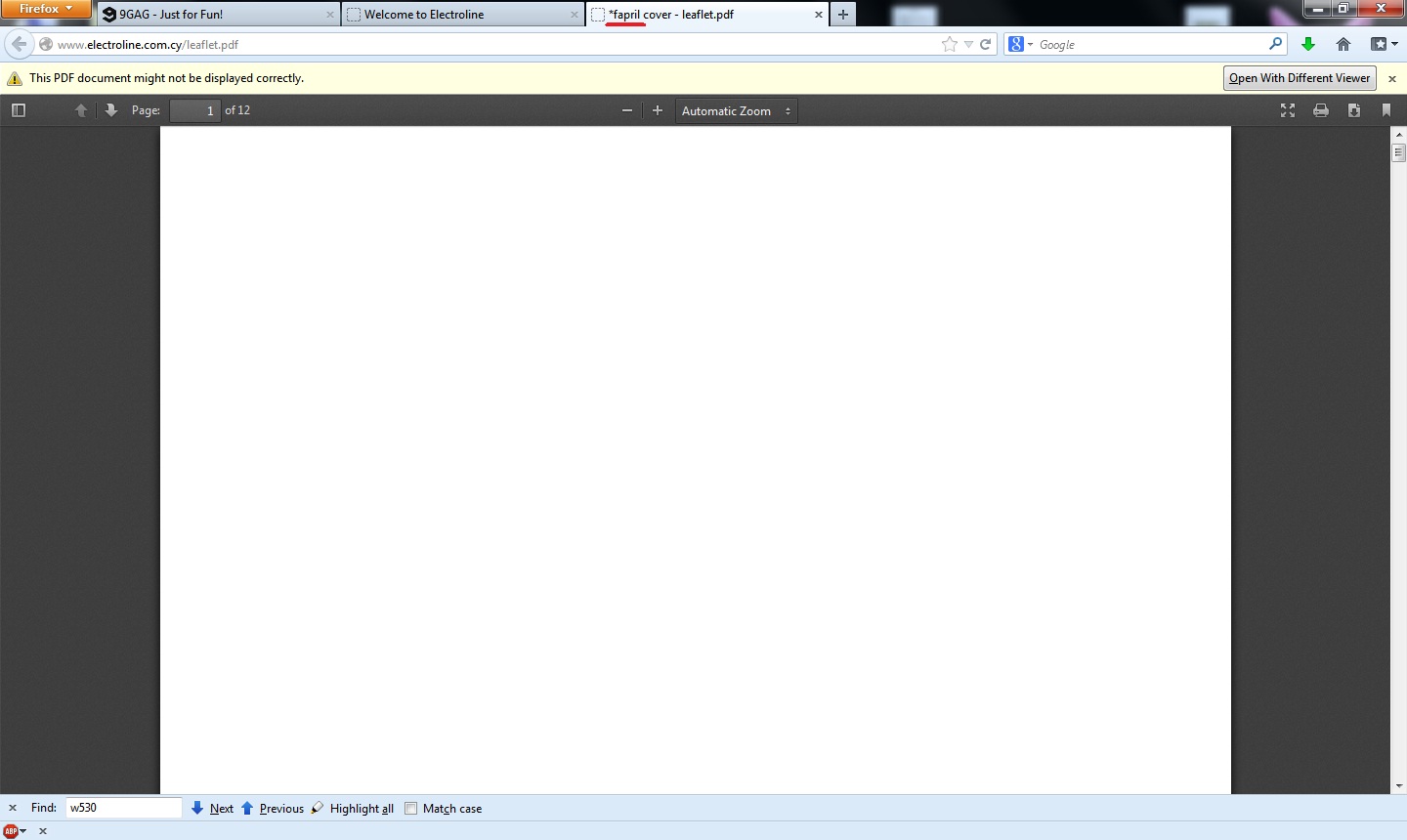Click the page number field
This screenshot has width=1407, height=840.
pos(195,110)
